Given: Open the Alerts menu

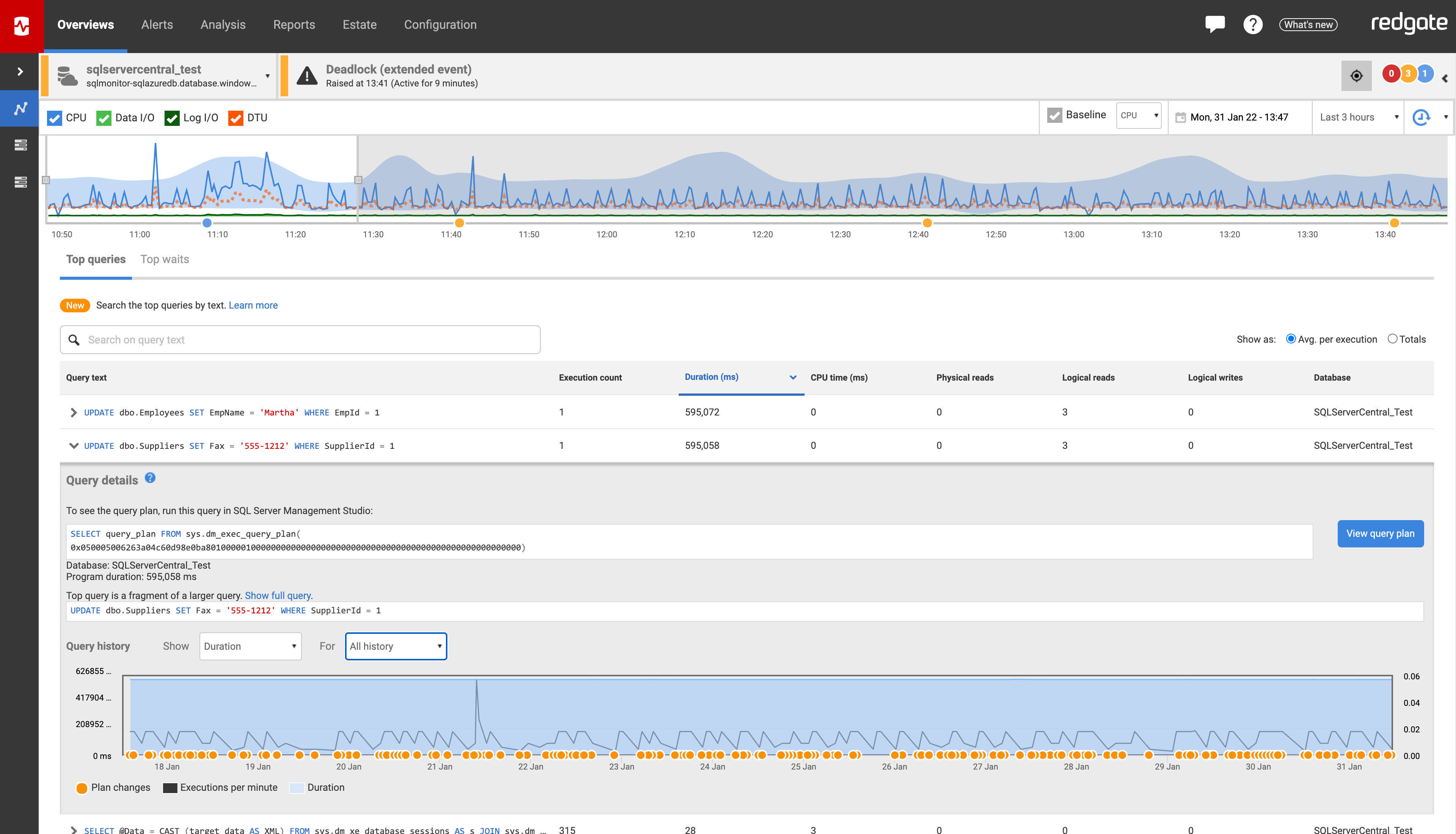Looking at the screenshot, I should pyautogui.click(x=157, y=25).
